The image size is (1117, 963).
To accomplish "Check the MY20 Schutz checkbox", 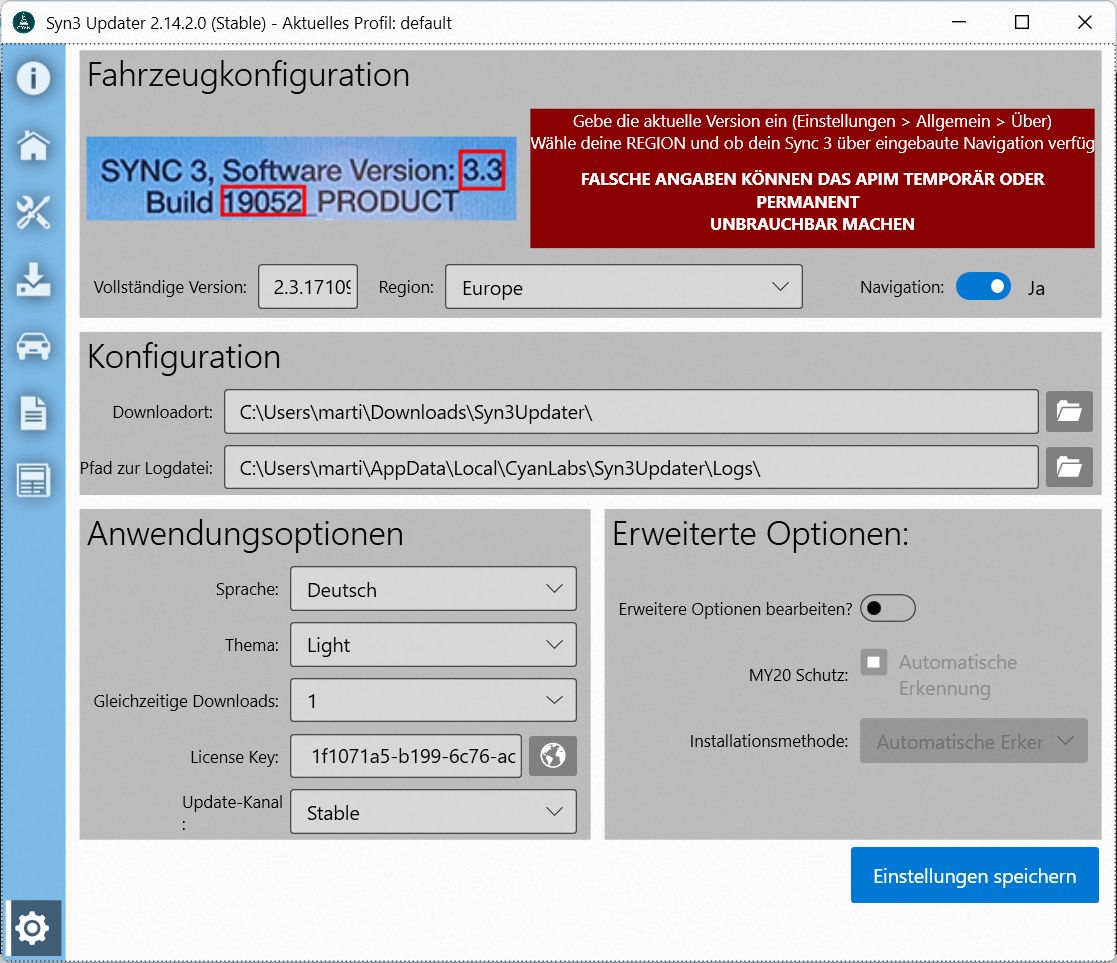I will coord(874,662).
